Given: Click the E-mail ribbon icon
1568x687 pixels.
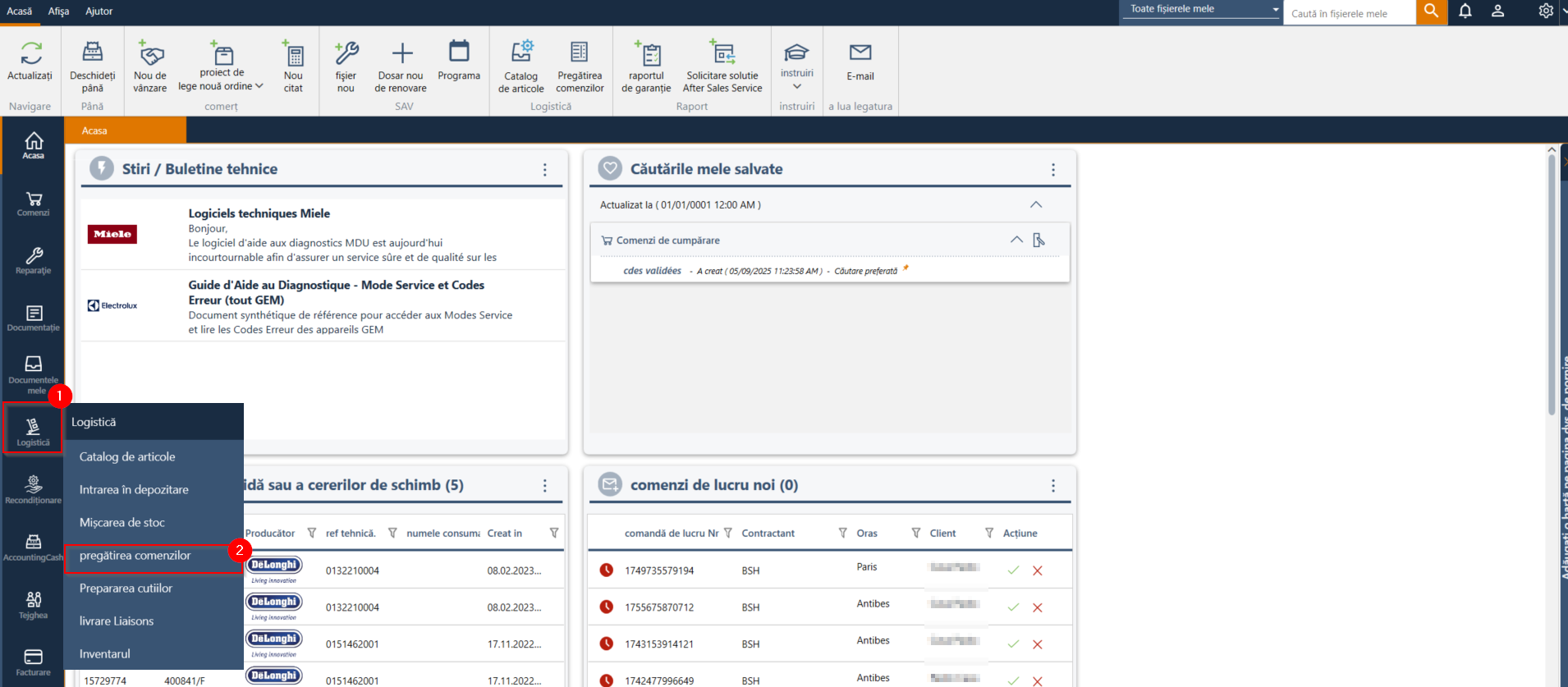Looking at the screenshot, I should coord(860,53).
